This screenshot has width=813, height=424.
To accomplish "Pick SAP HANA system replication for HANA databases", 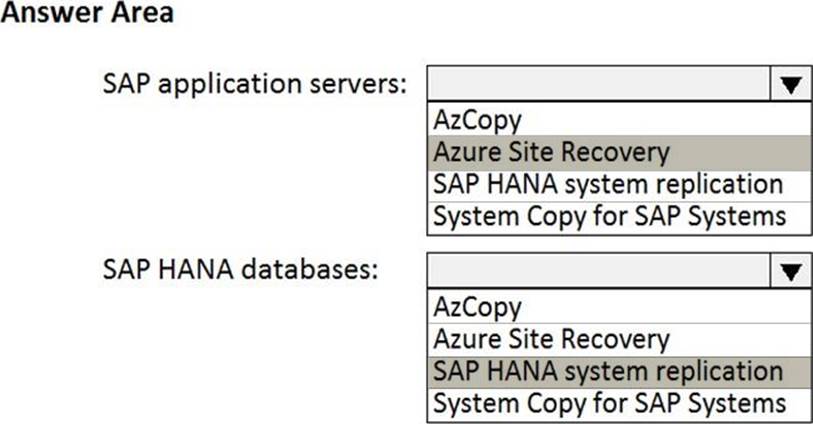I will pos(608,370).
